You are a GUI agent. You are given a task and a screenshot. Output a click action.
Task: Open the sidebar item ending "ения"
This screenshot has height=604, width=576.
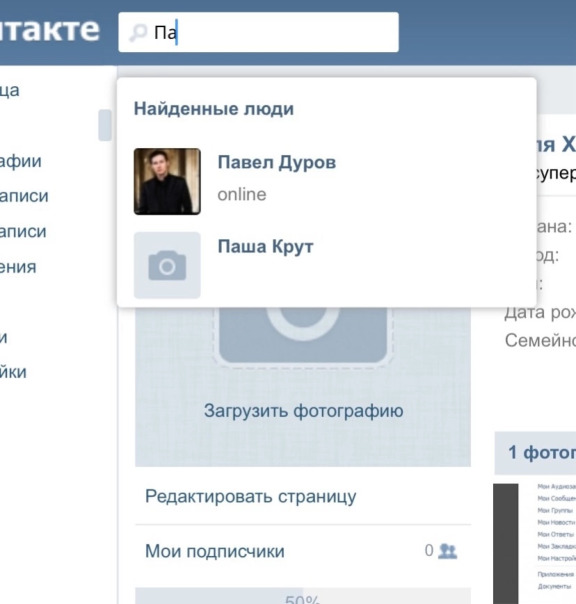[x=18, y=267]
